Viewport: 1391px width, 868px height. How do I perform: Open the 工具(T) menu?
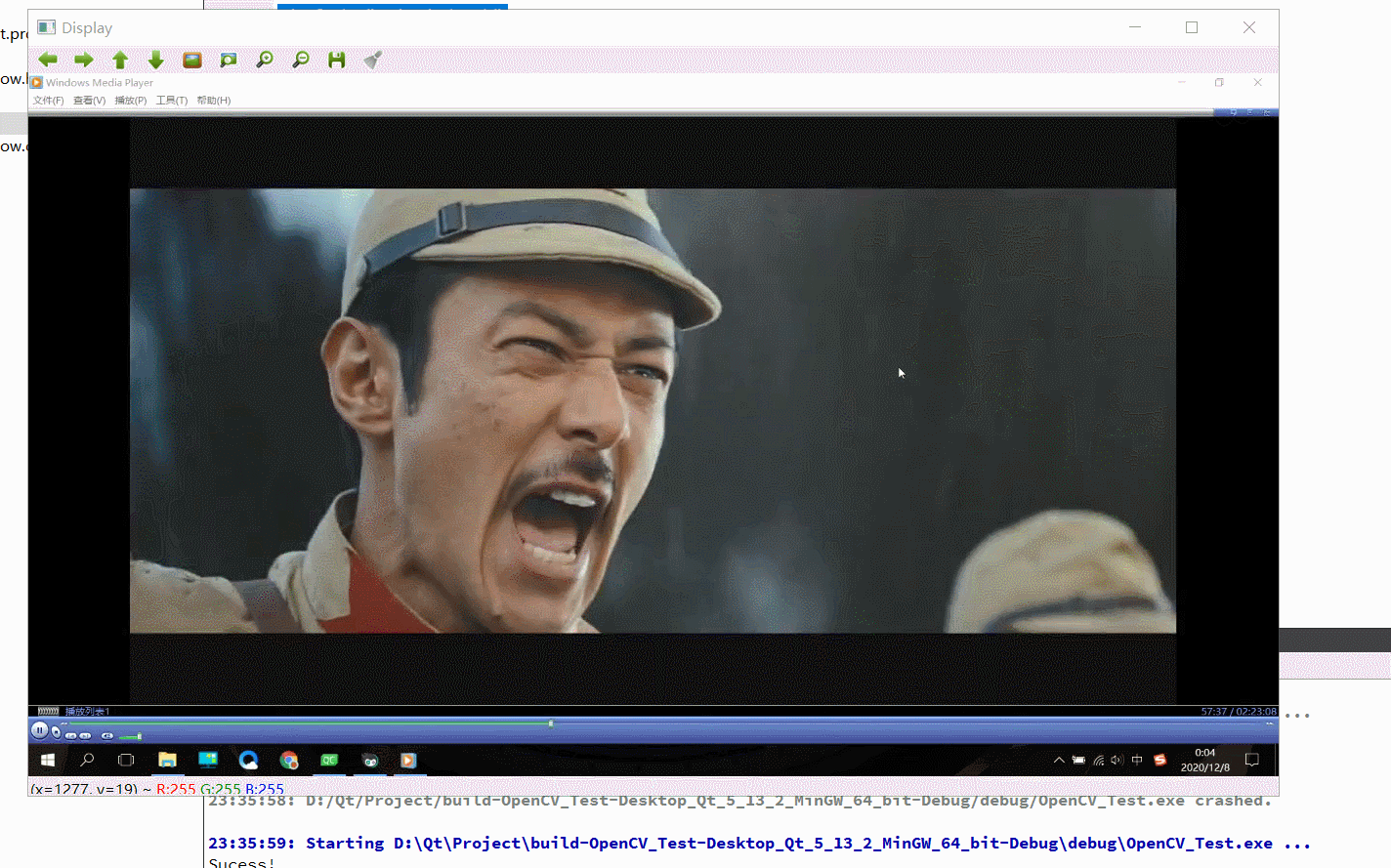(x=172, y=101)
